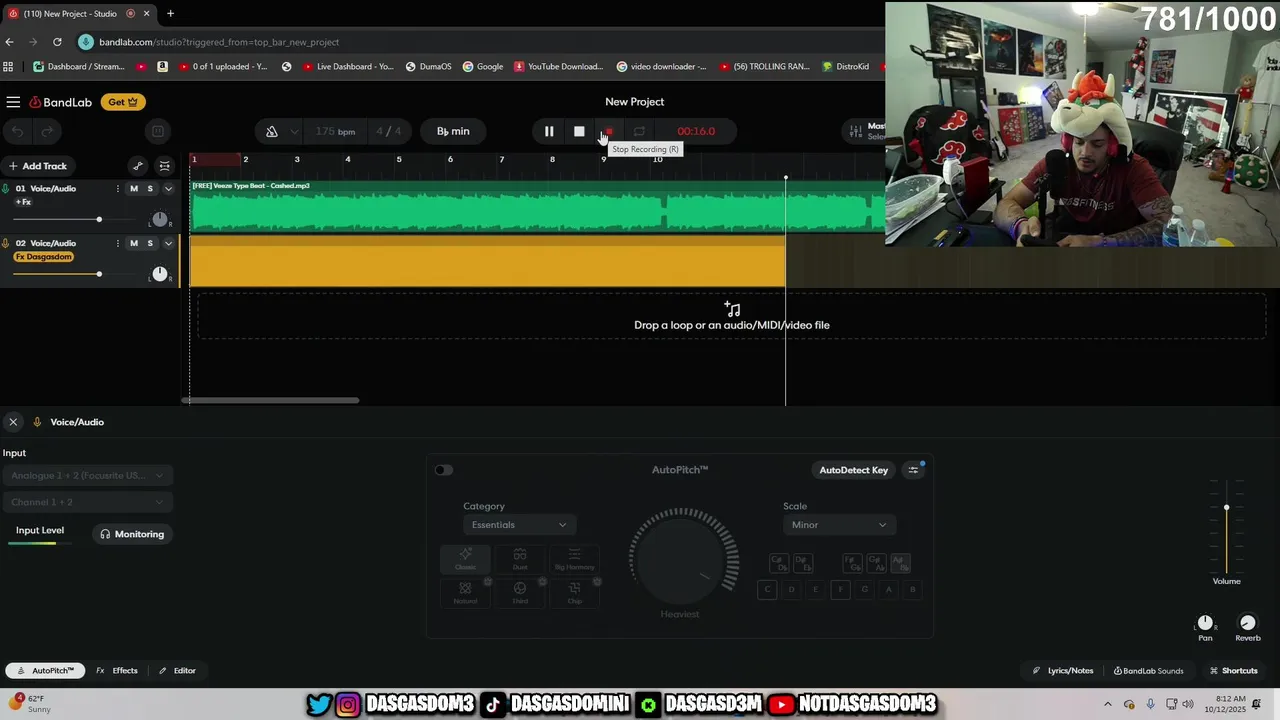This screenshot has width=1280, height=720.
Task: Close the Voice/Audio bottom panel
Action: tap(13, 422)
